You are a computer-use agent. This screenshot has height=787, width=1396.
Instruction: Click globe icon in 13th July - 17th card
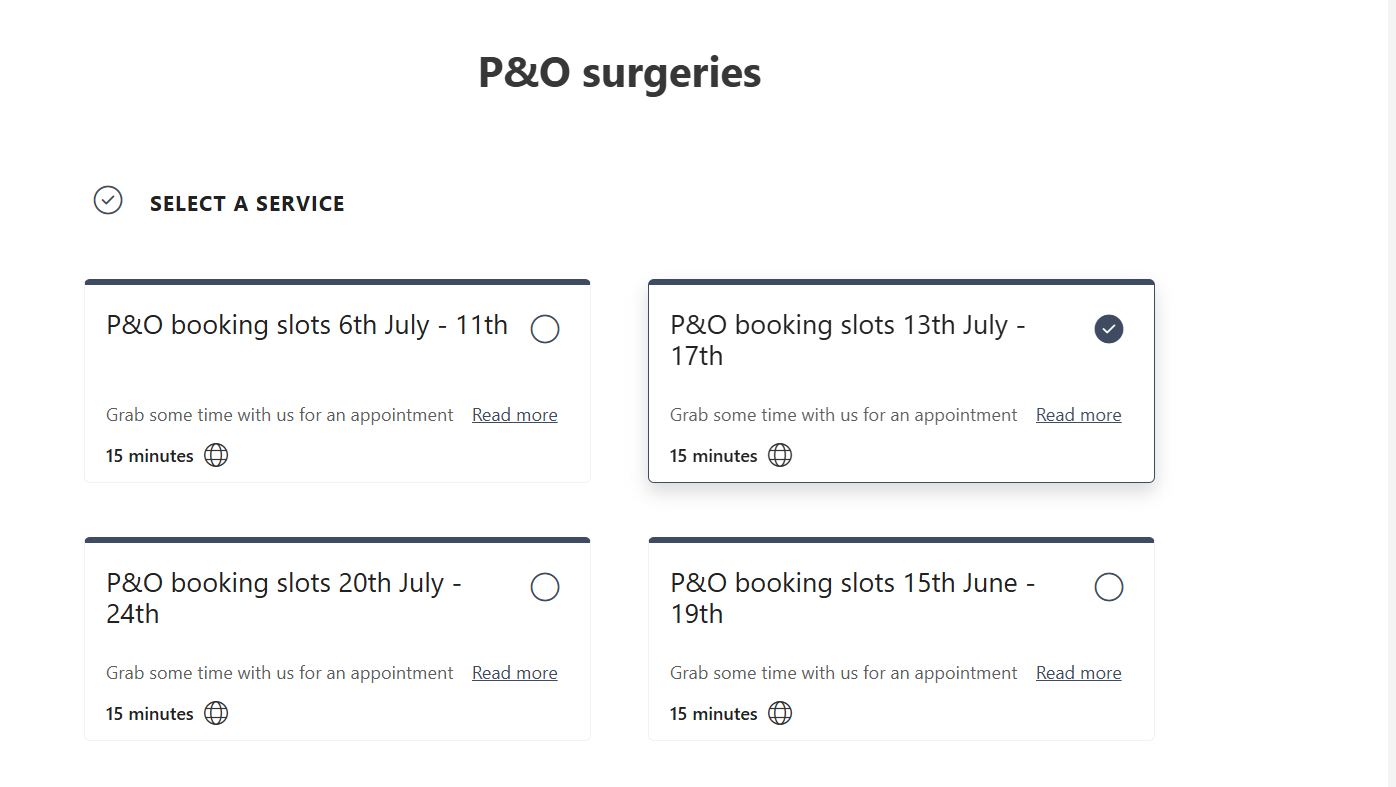(x=780, y=455)
